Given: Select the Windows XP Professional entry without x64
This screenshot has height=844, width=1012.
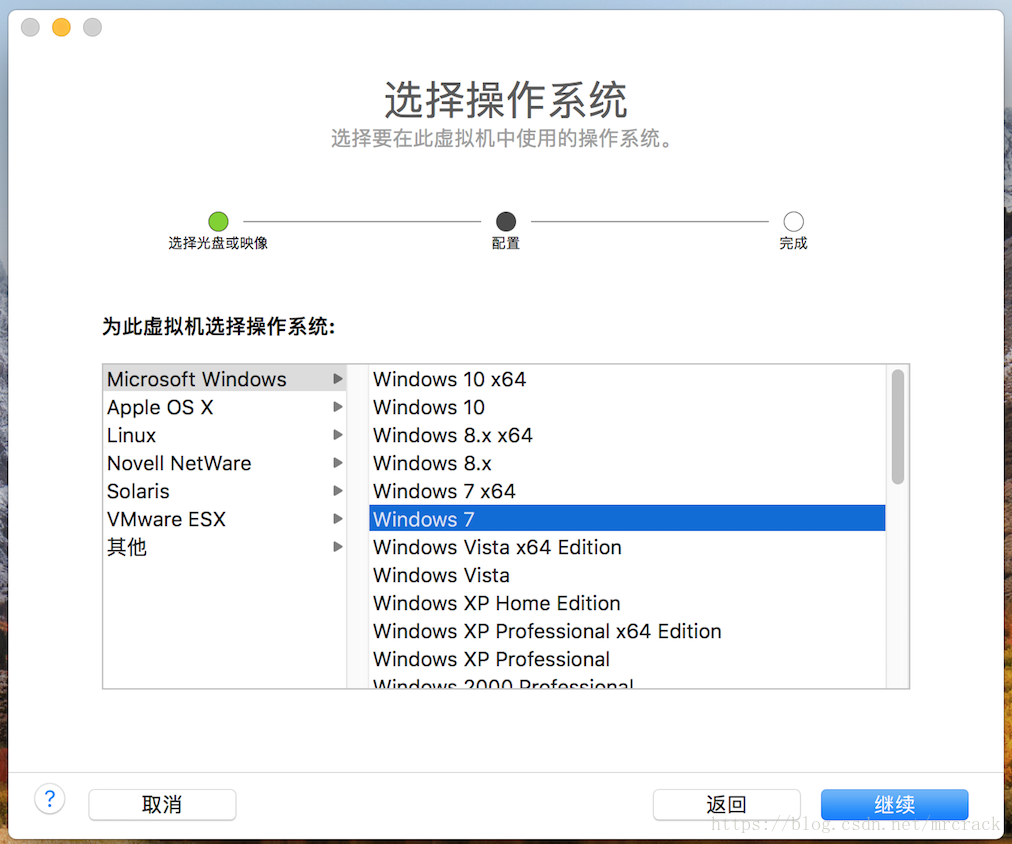Looking at the screenshot, I should click(x=627, y=659).
